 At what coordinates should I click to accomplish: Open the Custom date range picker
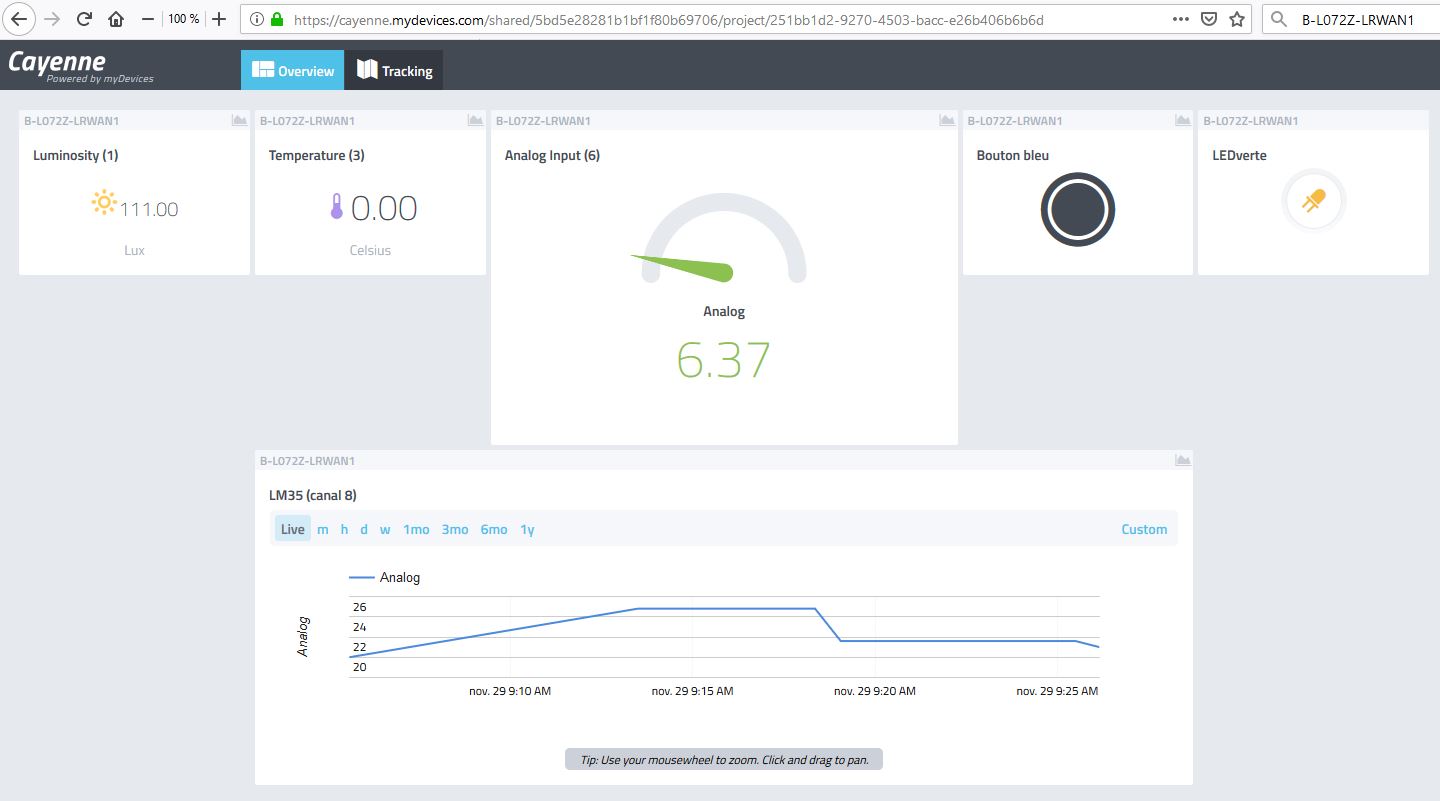1144,529
